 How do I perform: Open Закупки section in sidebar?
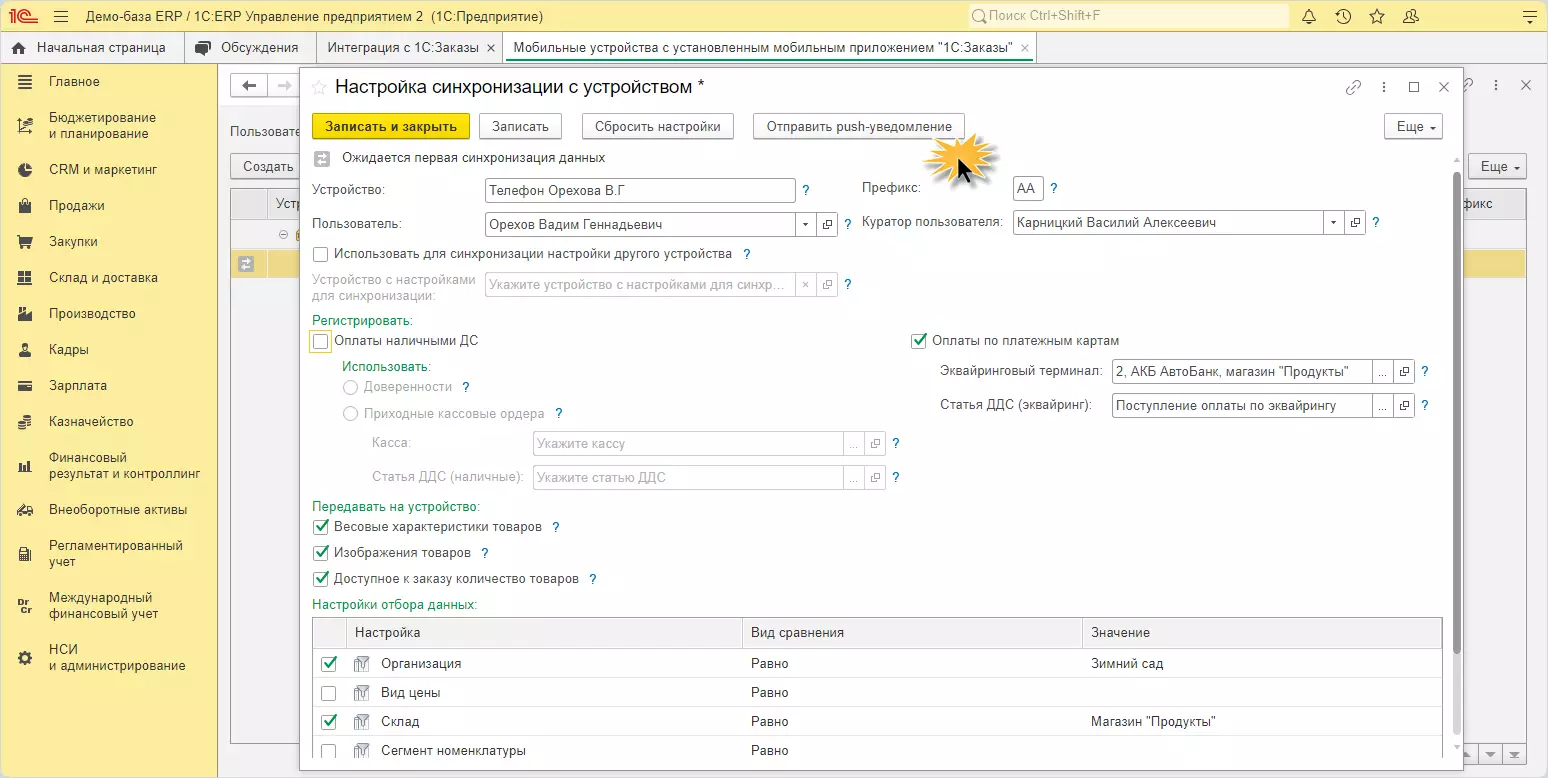point(73,242)
